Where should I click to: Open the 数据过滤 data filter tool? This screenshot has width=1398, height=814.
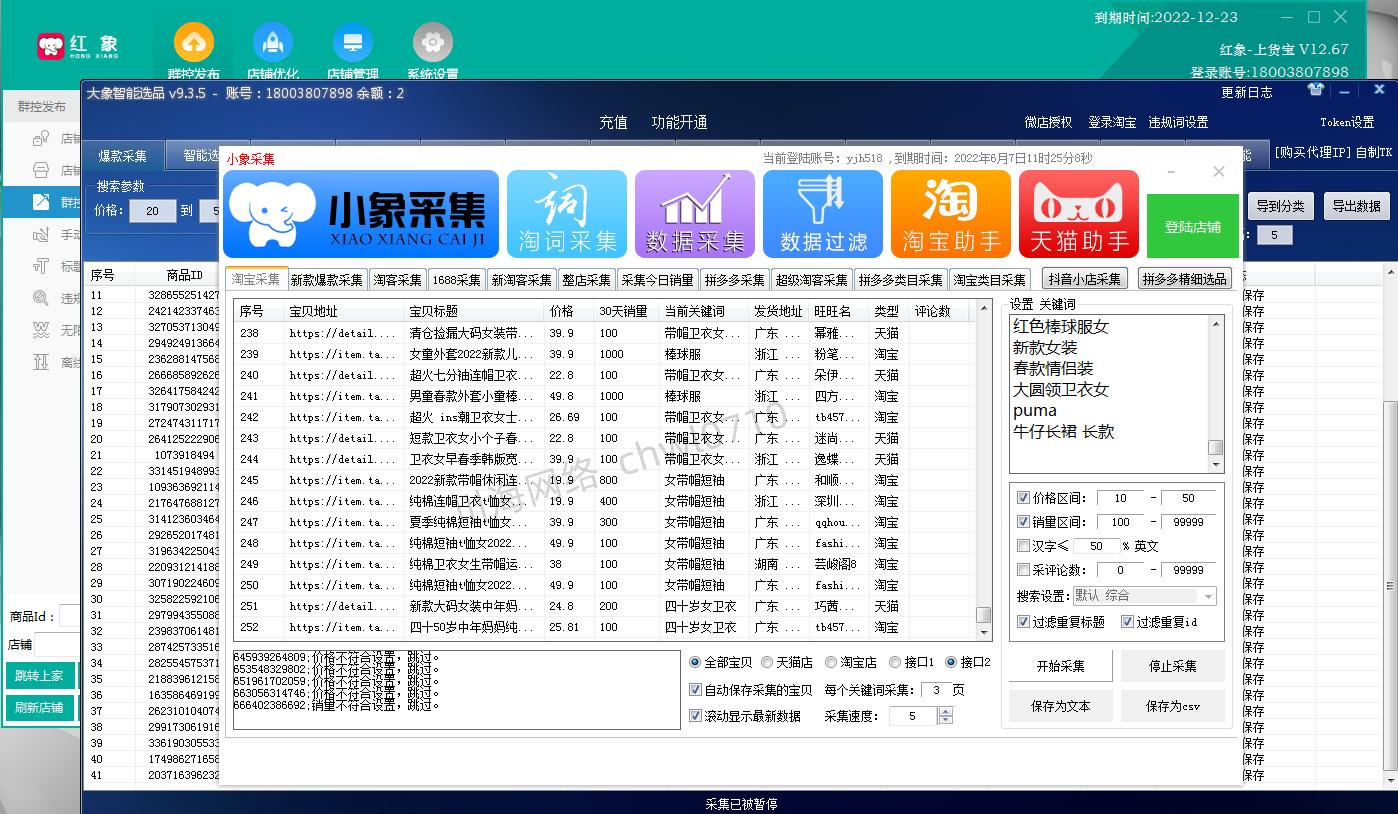pos(822,213)
